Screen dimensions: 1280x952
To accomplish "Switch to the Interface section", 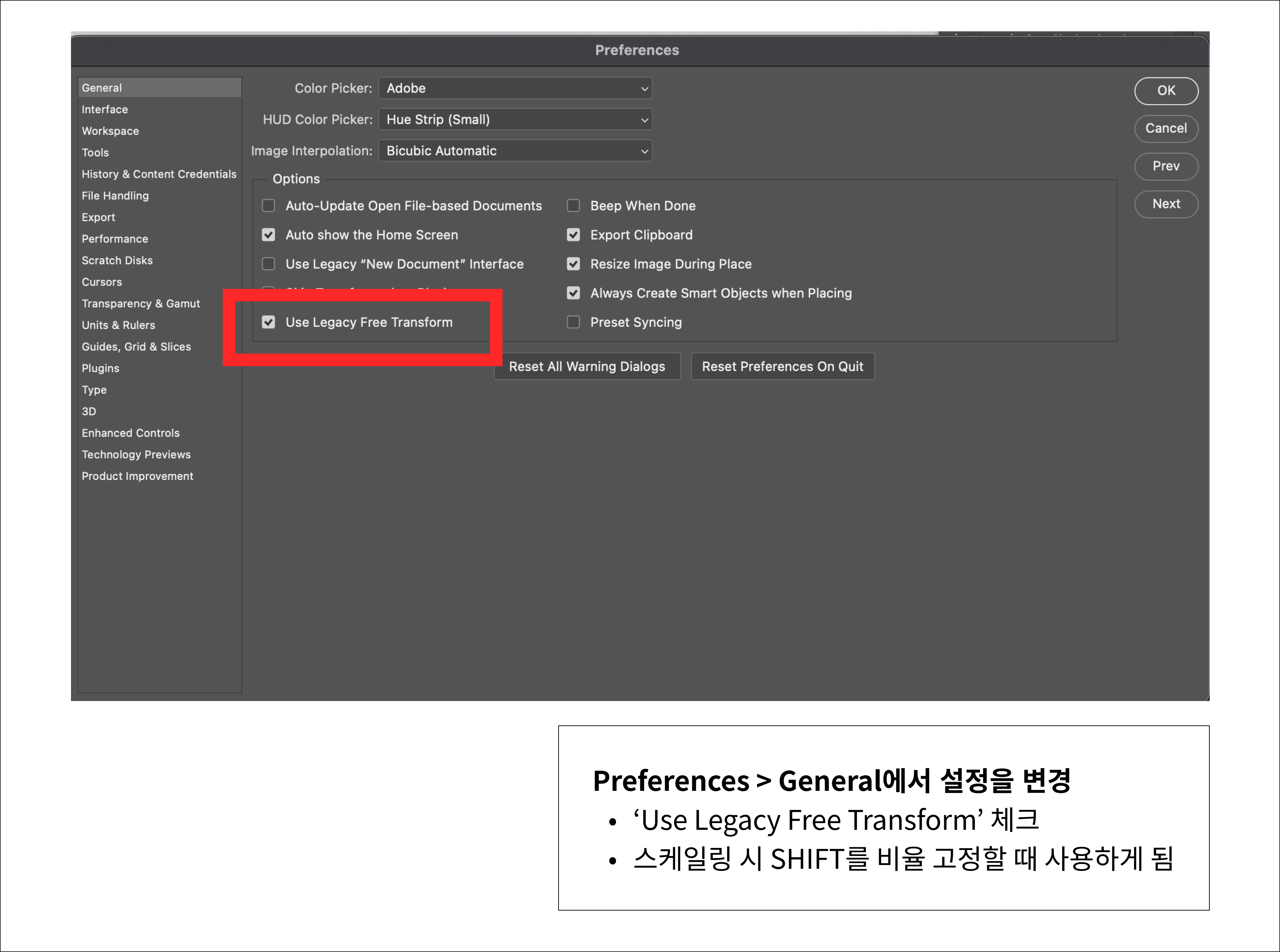I will [104, 109].
